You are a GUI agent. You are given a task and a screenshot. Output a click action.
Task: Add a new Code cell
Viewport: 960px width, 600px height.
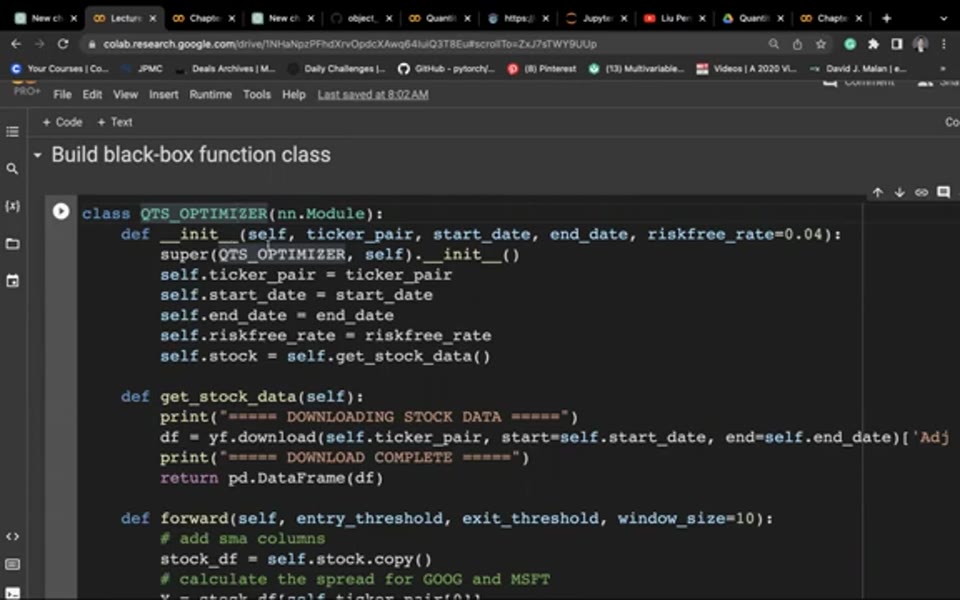pos(62,122)
